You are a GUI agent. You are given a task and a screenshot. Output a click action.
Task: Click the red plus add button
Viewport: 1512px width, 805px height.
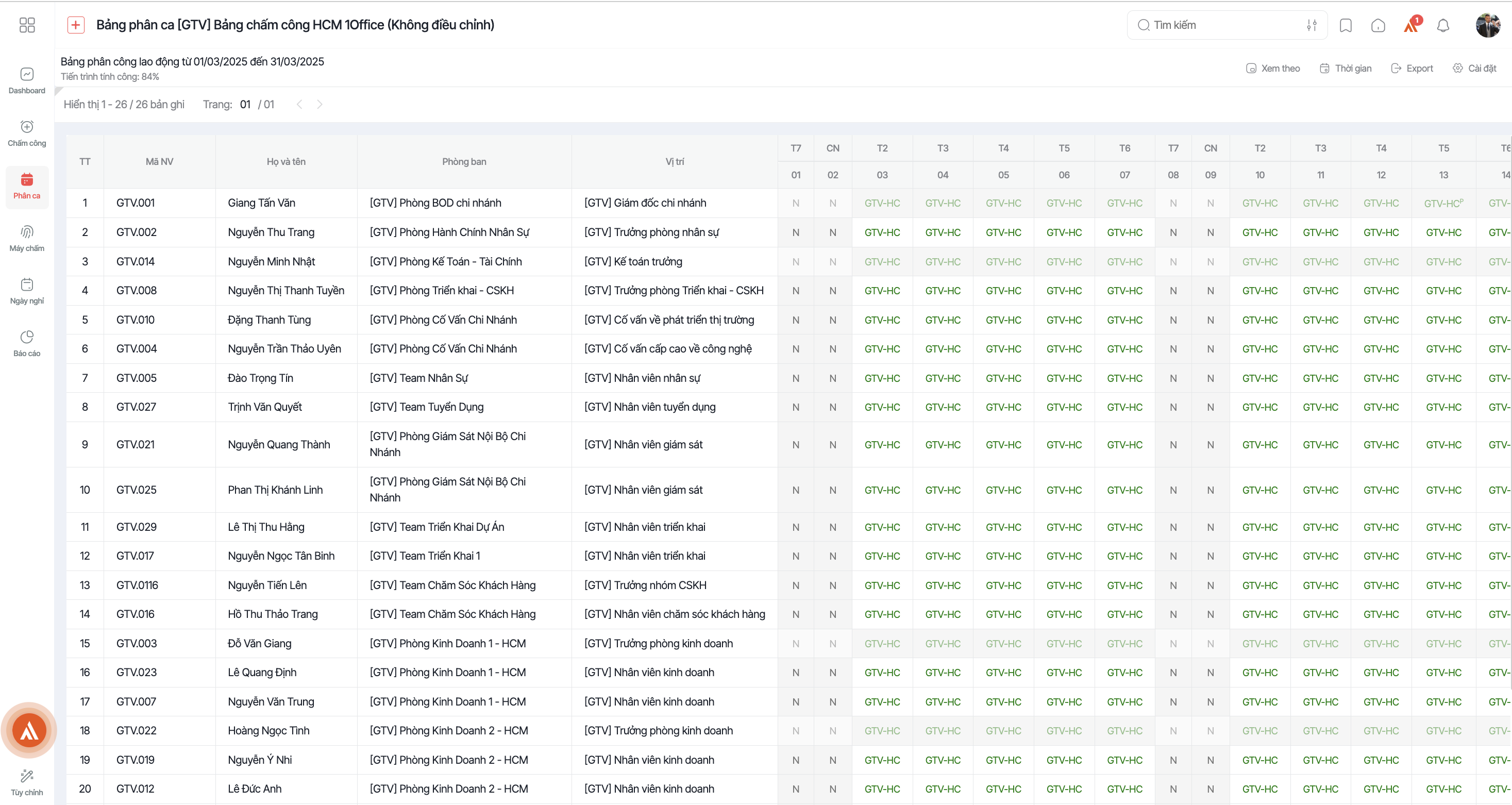click(76, 25)
